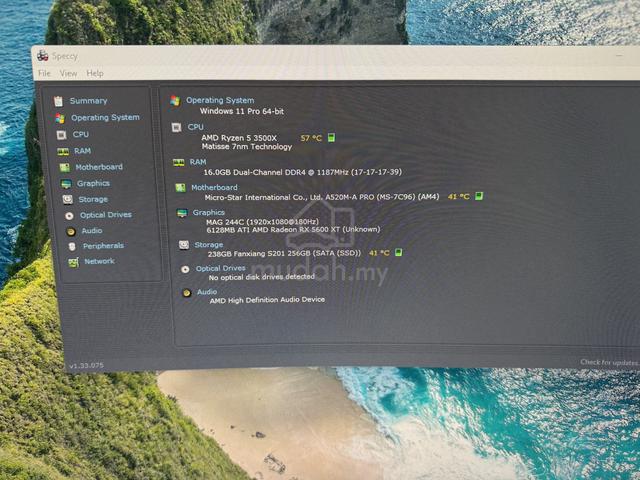
Task: Click the Graphics monitor icon in sidebar
Action: click(x=66, y=184)
